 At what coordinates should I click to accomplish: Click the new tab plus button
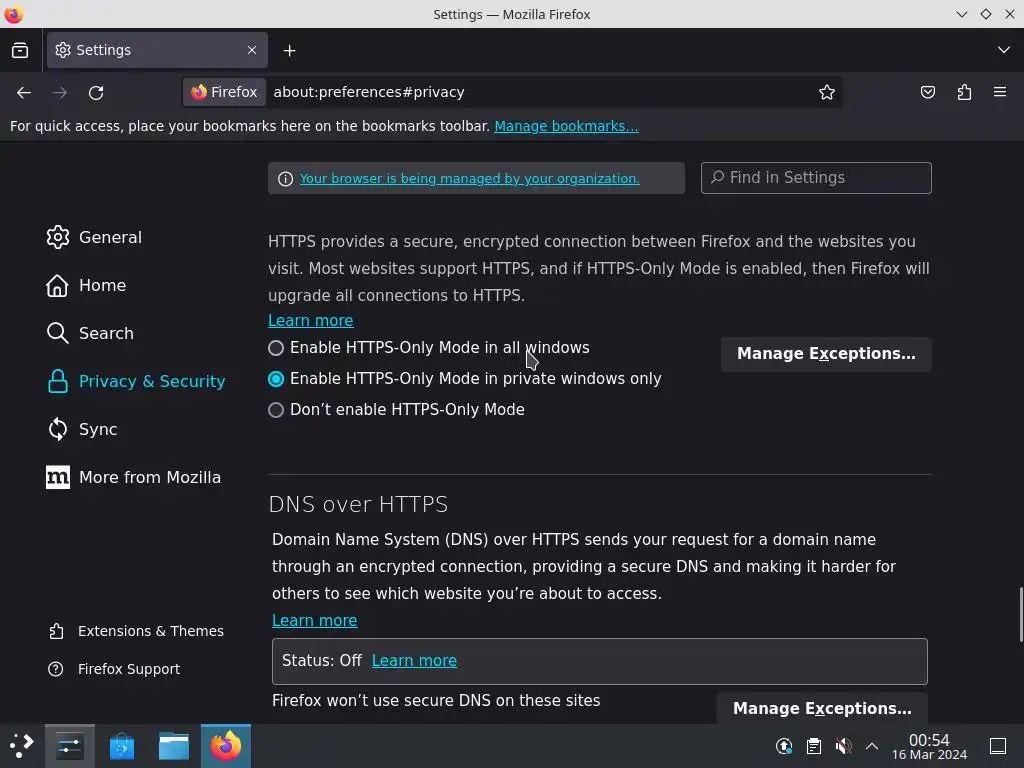289,50
